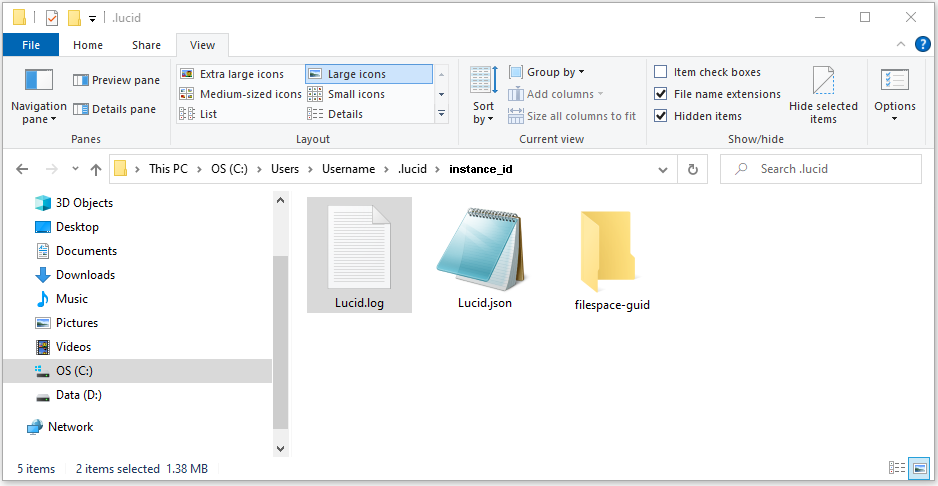938x486 pixels.
Task: Open Pictures in navigation pane
Action: (x=66, y=323)
